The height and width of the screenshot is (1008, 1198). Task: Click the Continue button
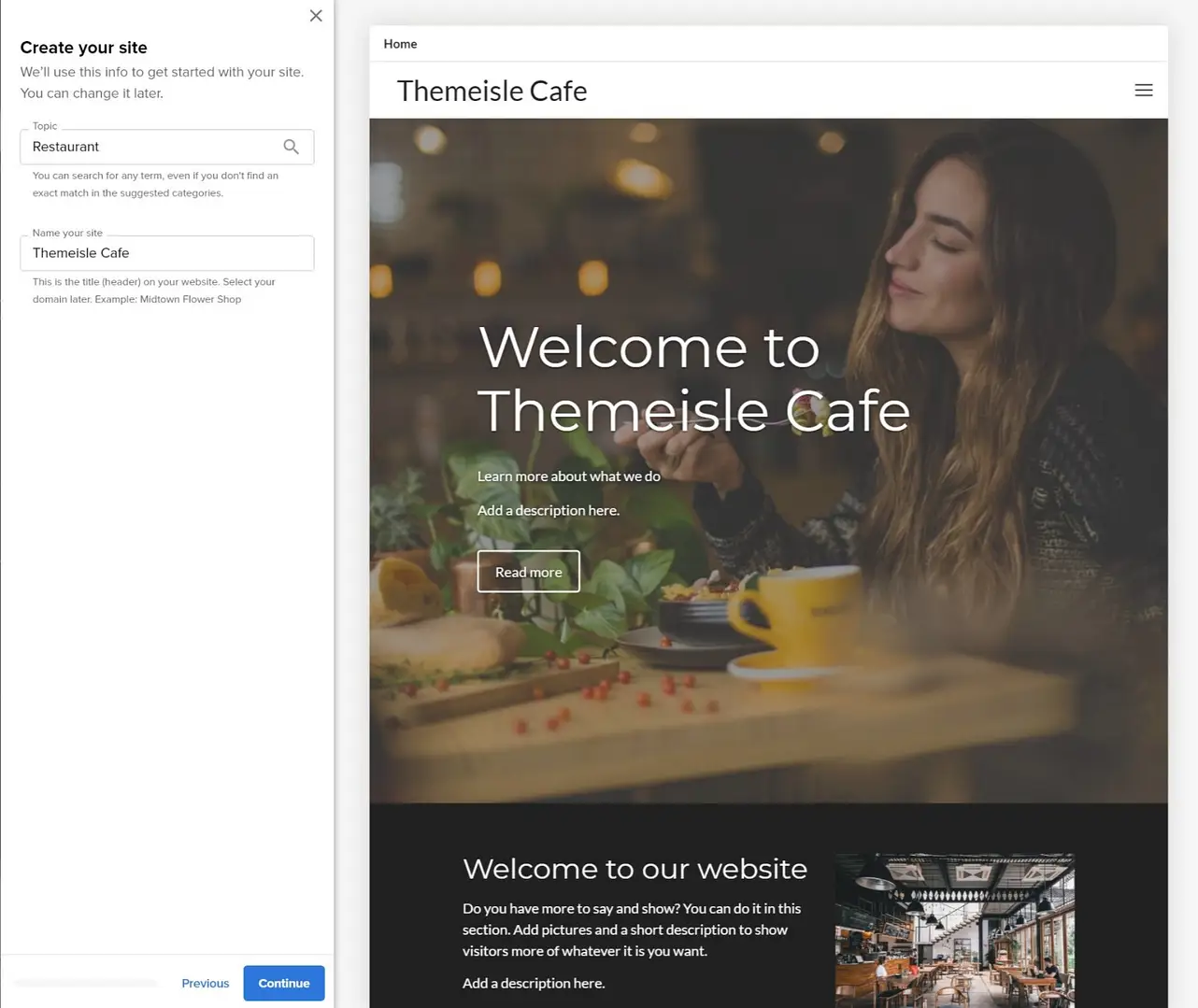click(x=283, y=983)
